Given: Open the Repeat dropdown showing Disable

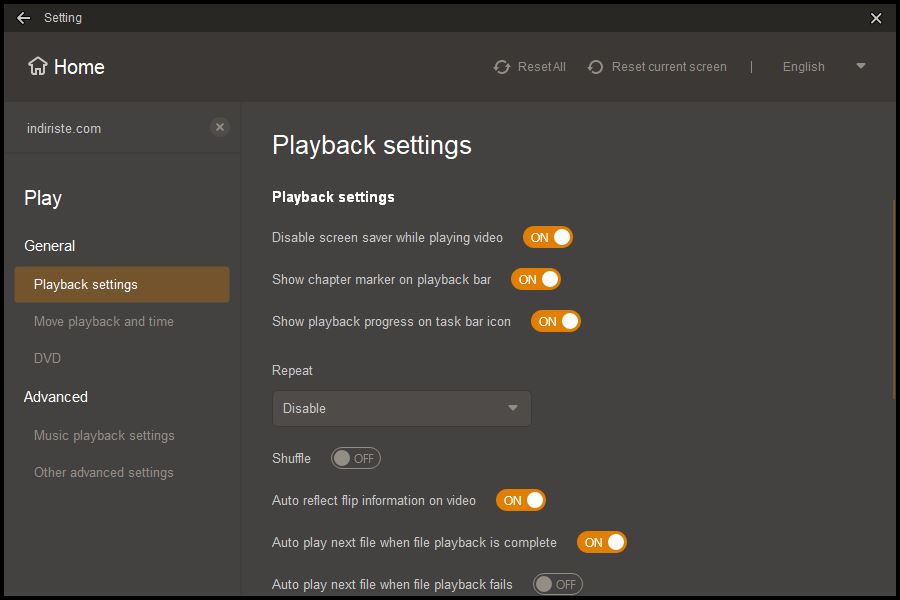Looking at the screenshot, I should click(x=401, y=408).
